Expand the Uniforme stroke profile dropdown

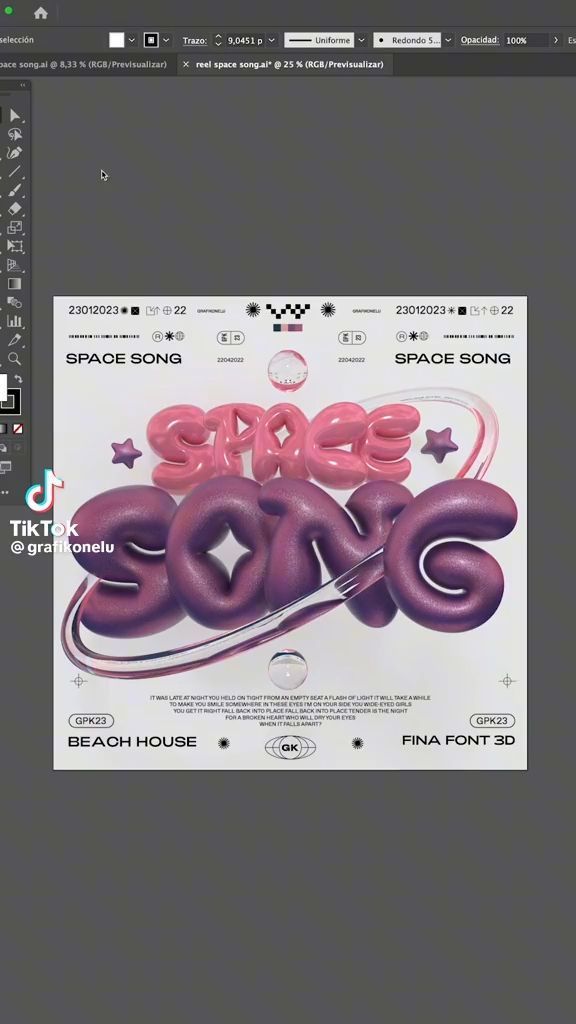coord(361,40)
